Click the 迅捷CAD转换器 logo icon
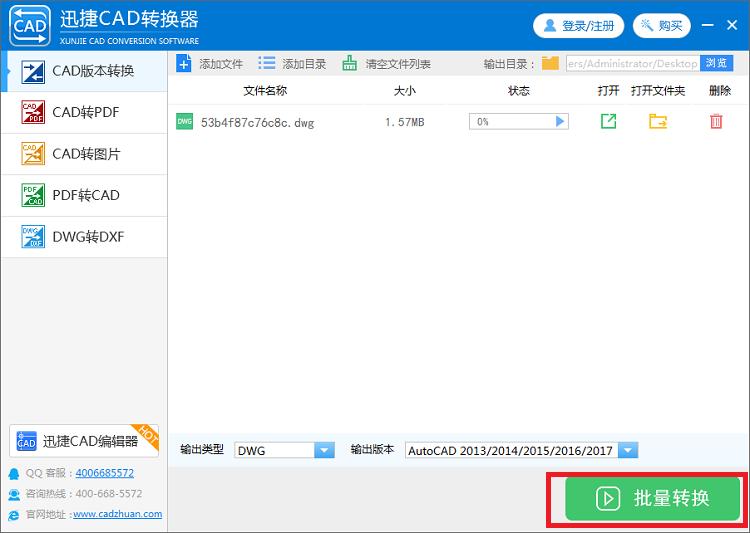This screenshot has width=750, height=533. point(30,26)
